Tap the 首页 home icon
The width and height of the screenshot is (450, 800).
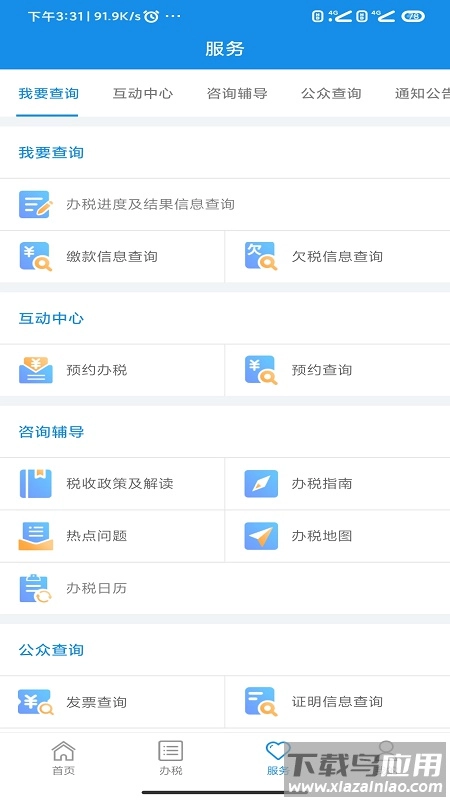click(x=64, y=751)
